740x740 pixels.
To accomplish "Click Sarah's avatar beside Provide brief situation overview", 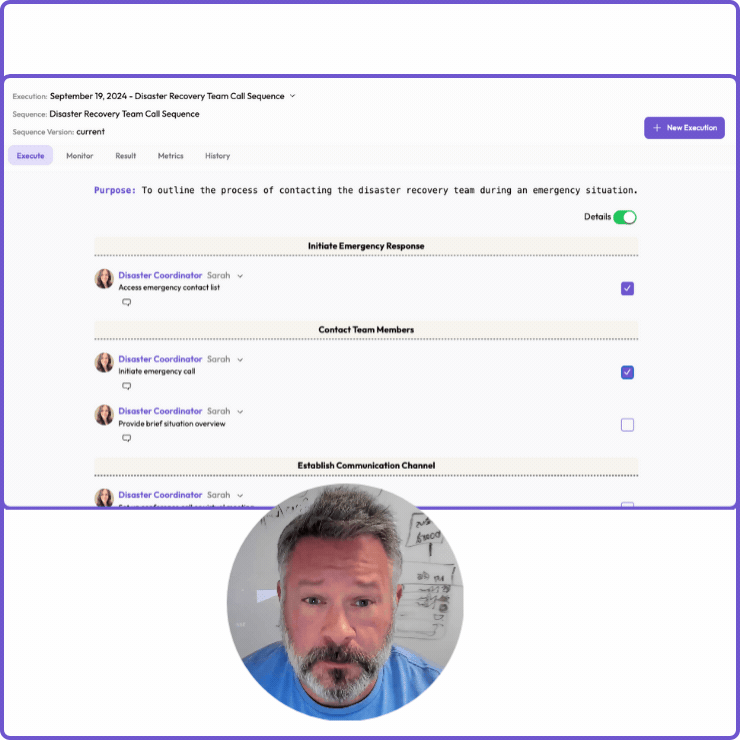I will pyautogui.click(x=104, y=415).
